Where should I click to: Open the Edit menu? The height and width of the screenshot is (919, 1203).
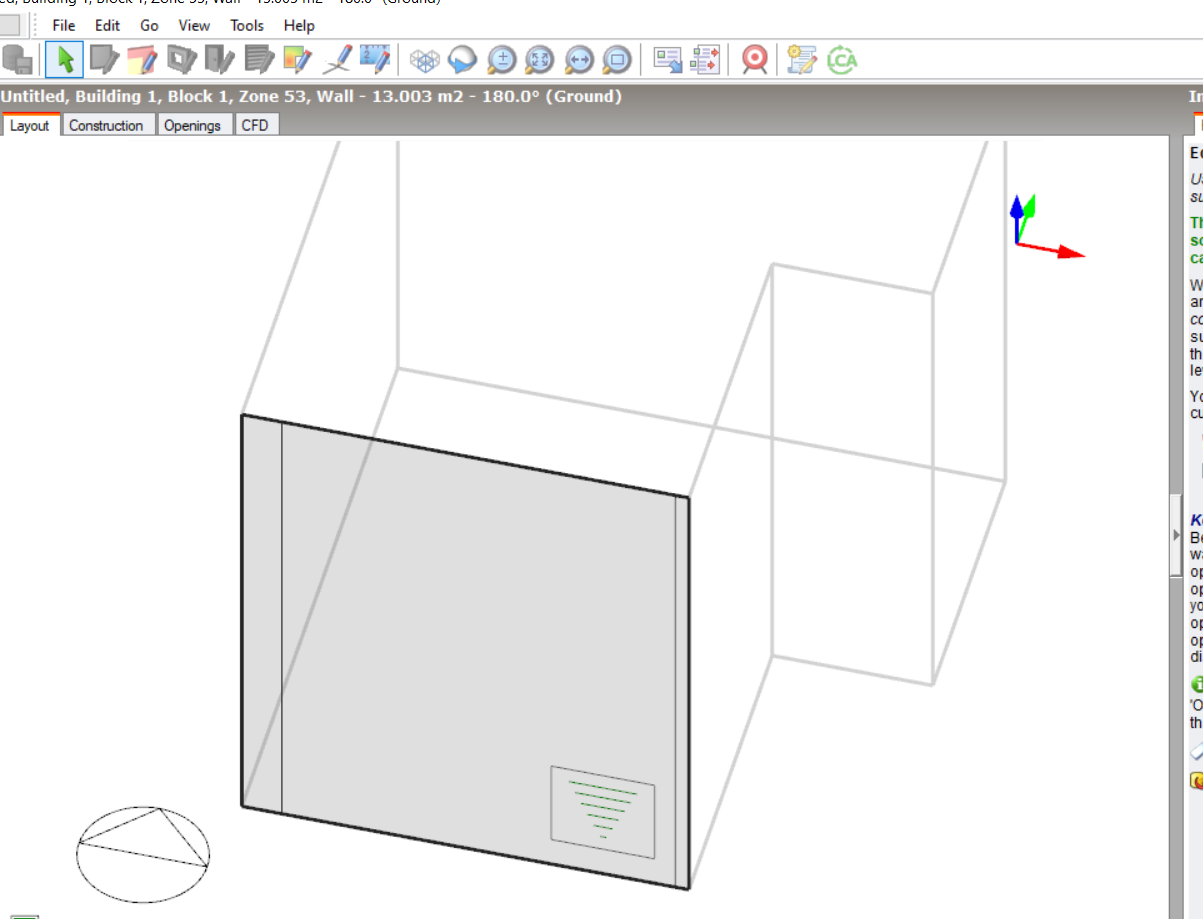[108, 25]
